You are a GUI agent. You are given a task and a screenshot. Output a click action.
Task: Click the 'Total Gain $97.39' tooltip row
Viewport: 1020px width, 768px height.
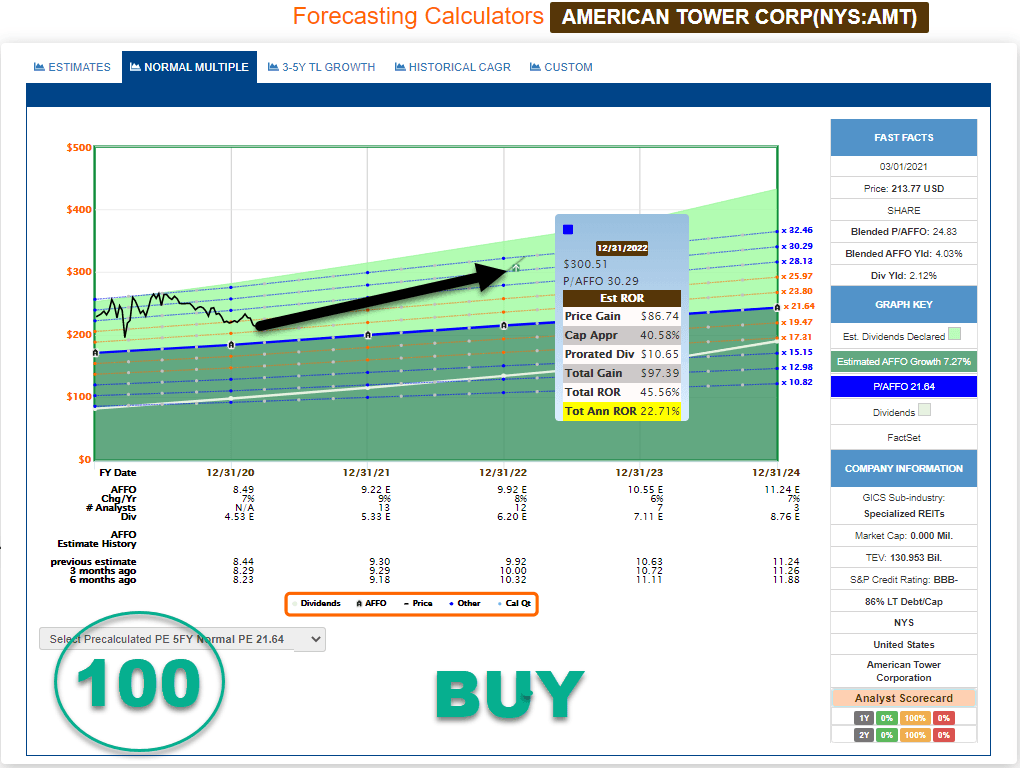pyautogui.click(x=622, y=373)
